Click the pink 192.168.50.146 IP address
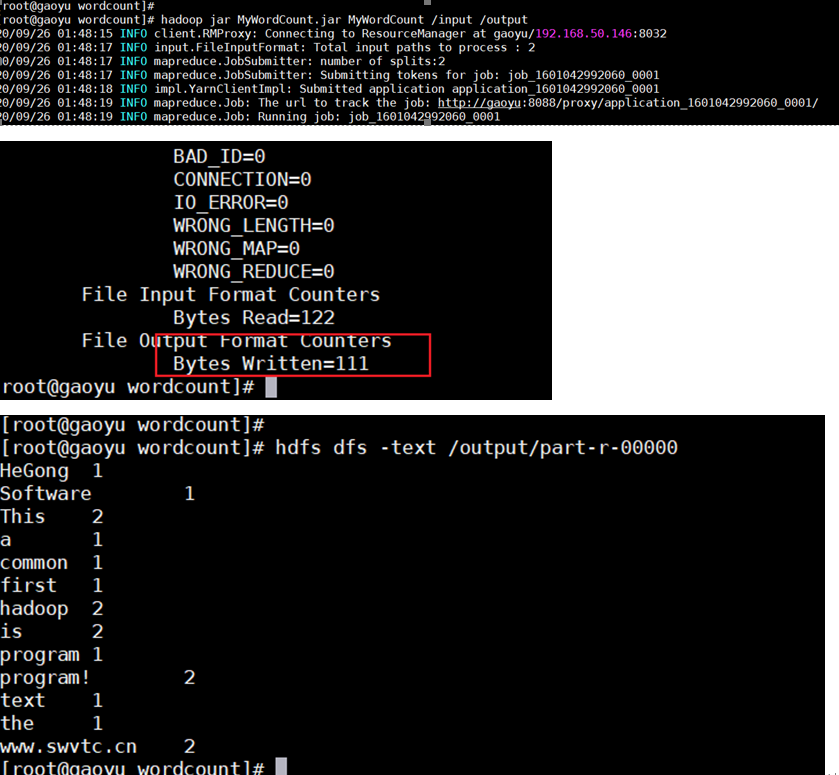Screen dimensions: 839x775 583,33
